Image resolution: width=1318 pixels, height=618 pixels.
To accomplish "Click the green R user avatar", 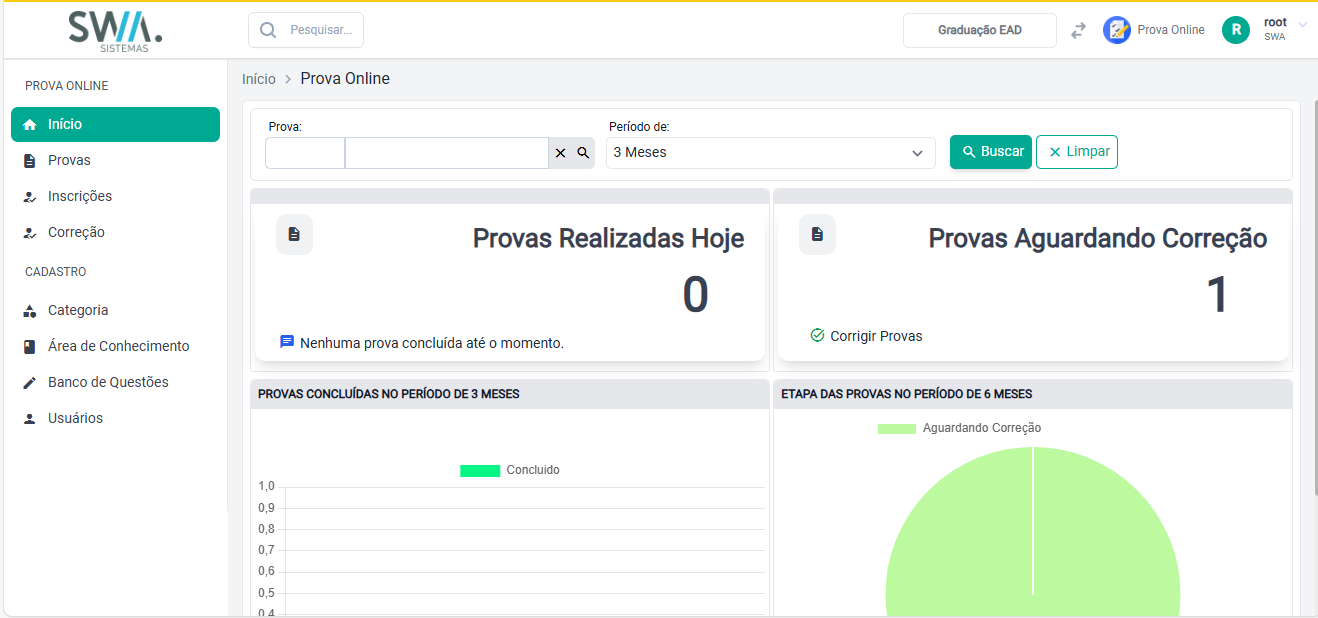I will (x=1236, y=30).
